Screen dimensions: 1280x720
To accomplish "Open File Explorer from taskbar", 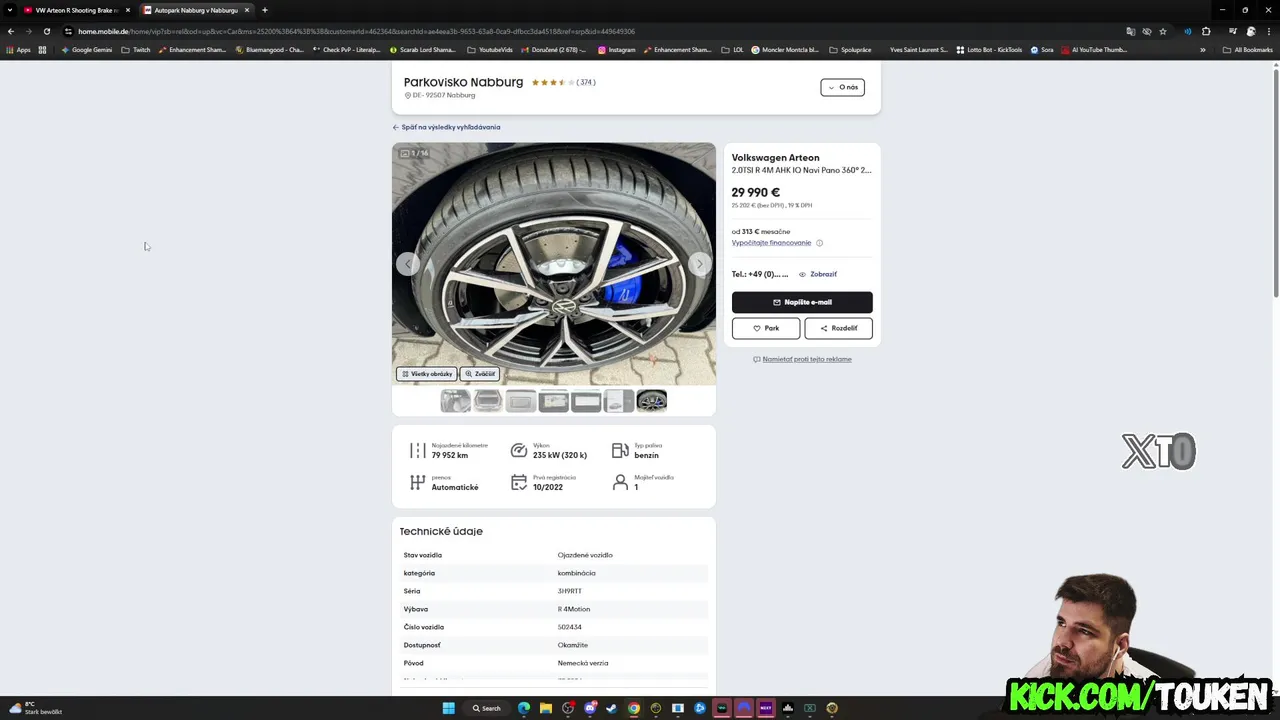I will point(546,708).
